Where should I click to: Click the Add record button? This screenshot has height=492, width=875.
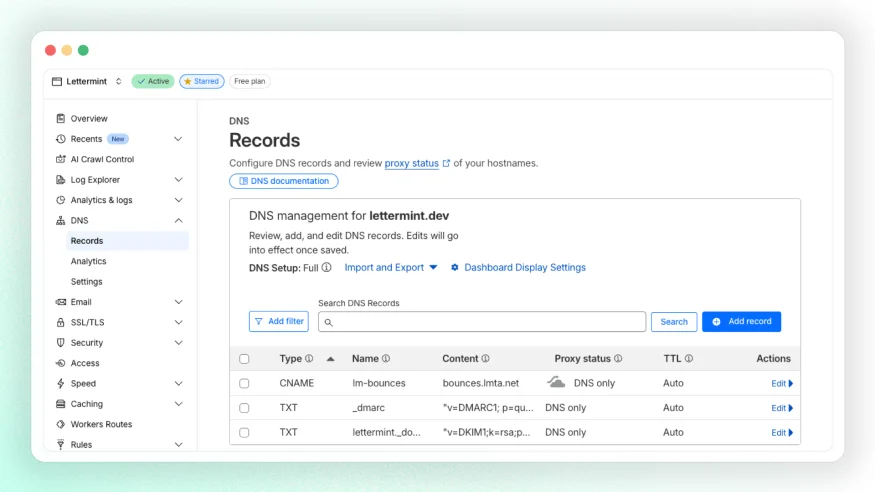741,321
